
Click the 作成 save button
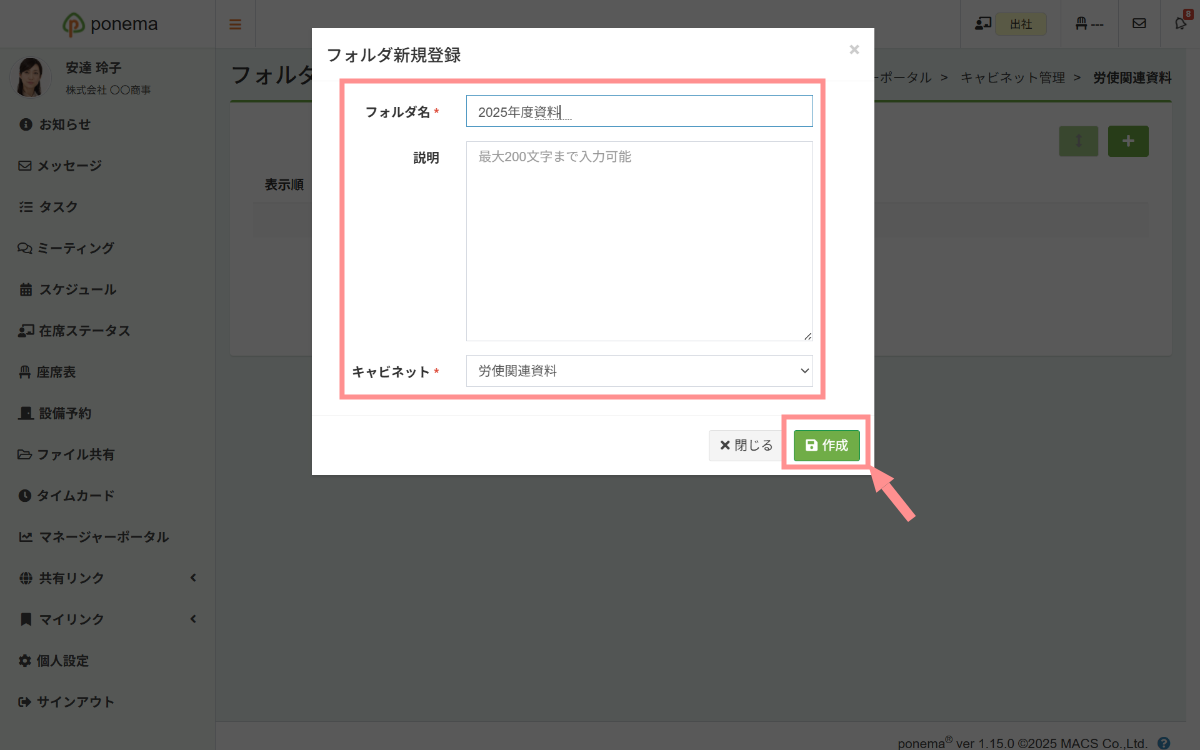point(827,446)
